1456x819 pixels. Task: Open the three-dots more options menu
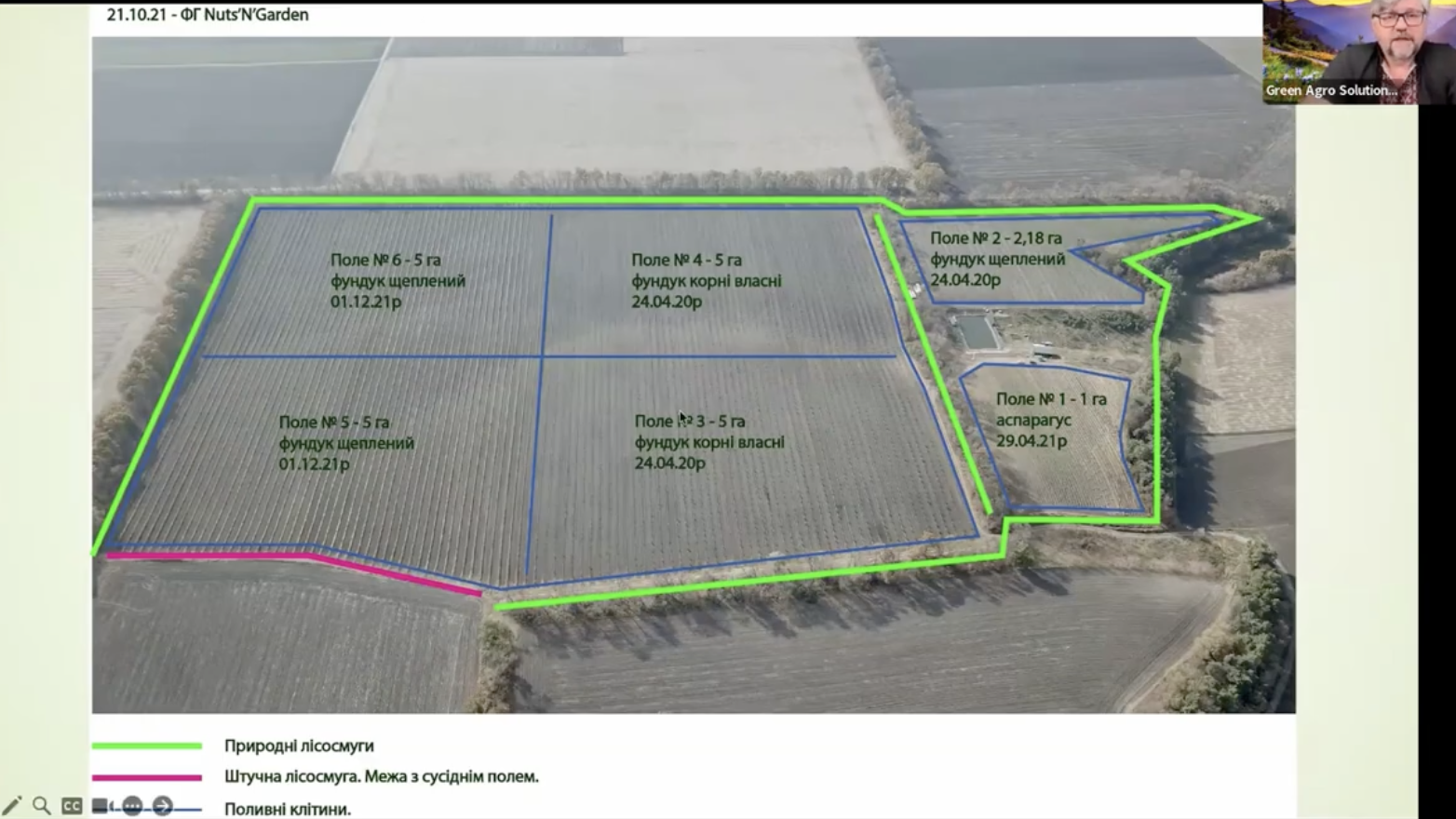tap(132, 806)
